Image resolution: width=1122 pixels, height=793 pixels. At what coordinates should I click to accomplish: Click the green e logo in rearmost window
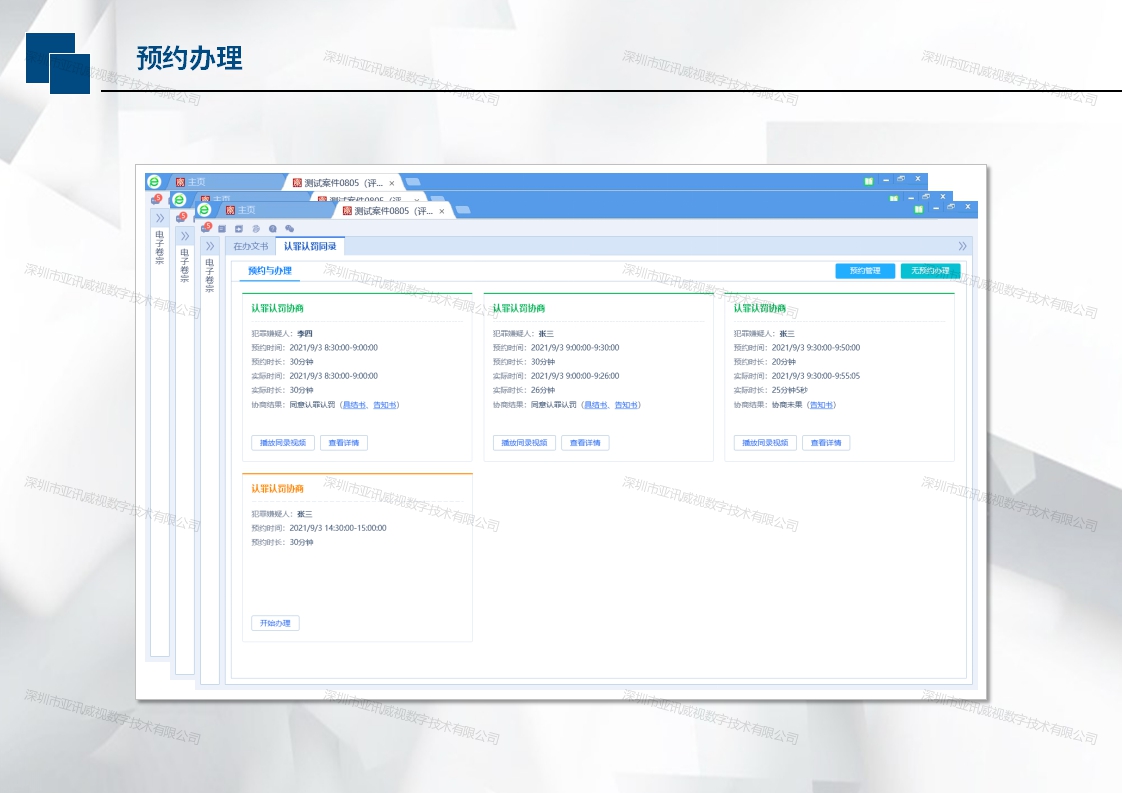point(154,182)
